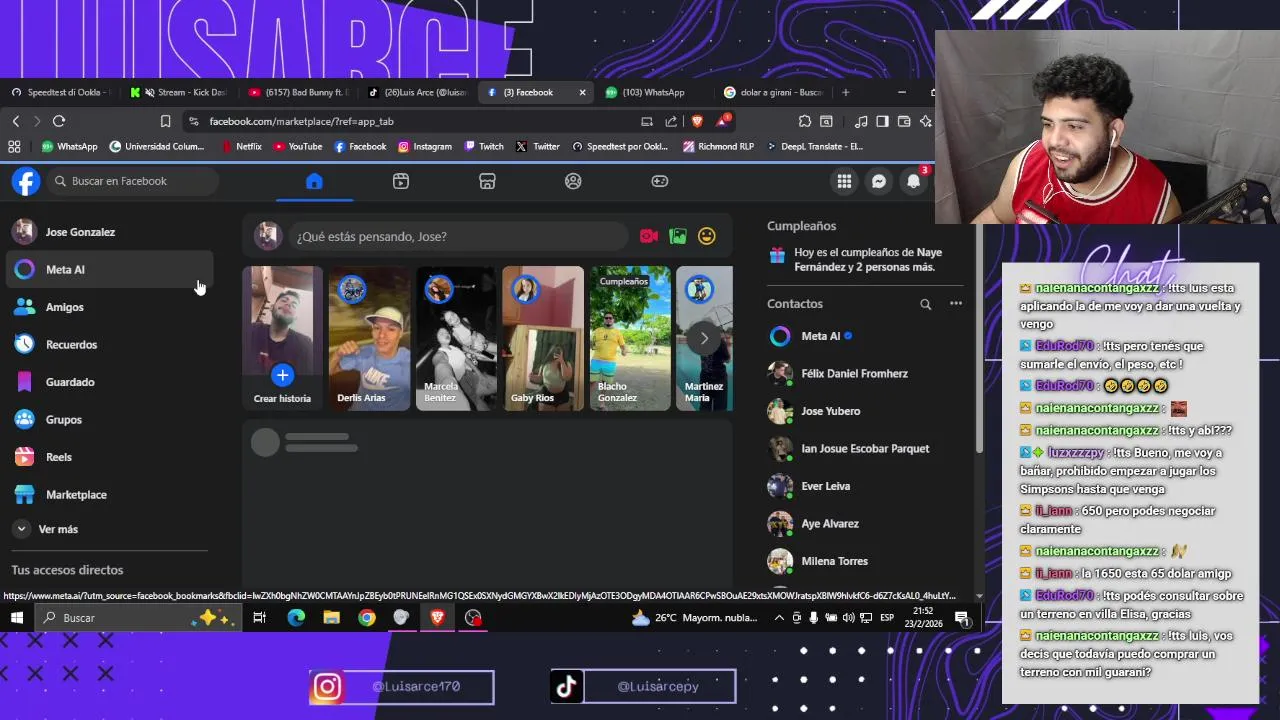Click the Buscar en Facebook field

click(x=132, y=181)
